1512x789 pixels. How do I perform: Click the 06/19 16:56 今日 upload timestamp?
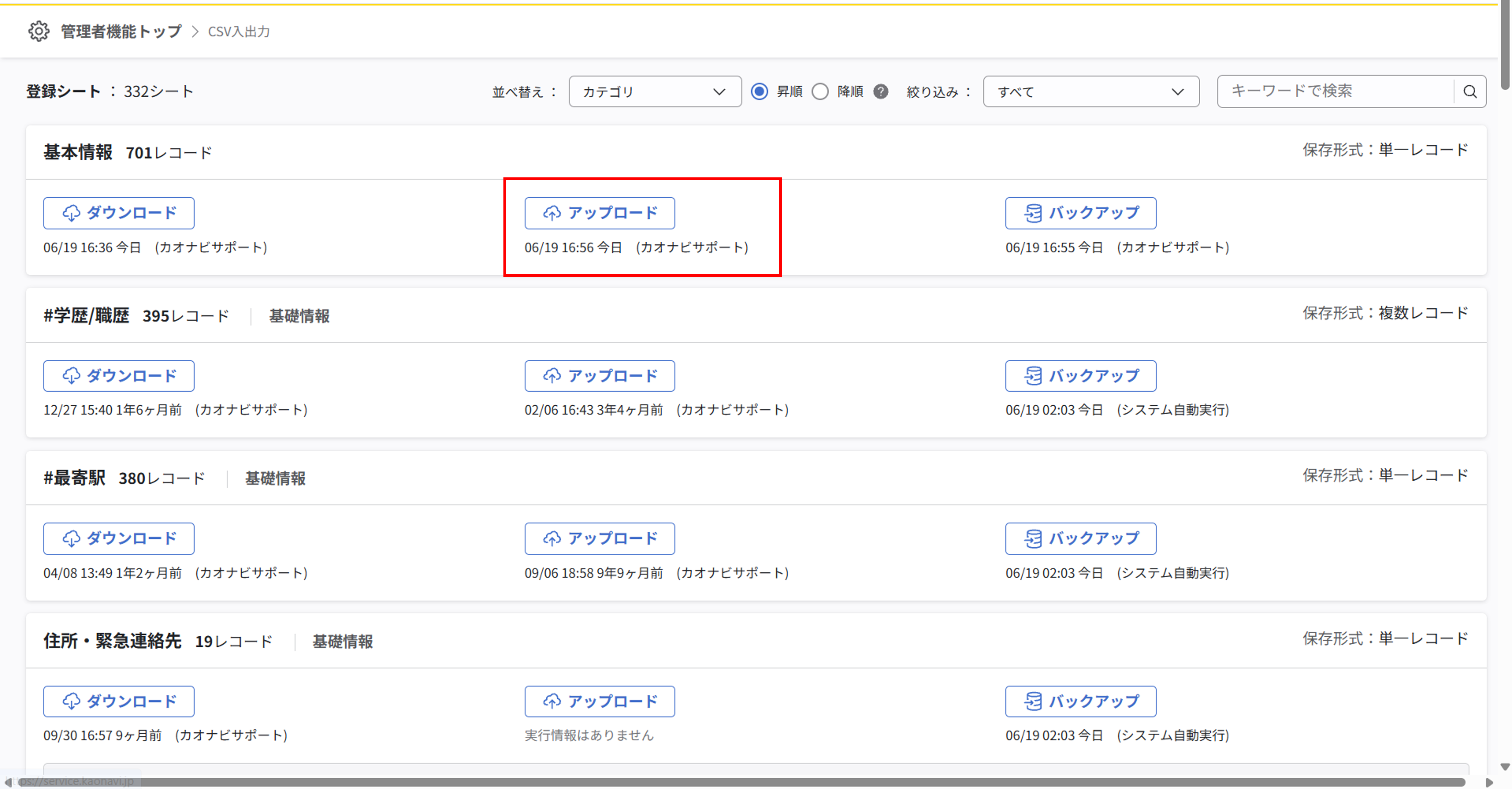tap(574, 247)
